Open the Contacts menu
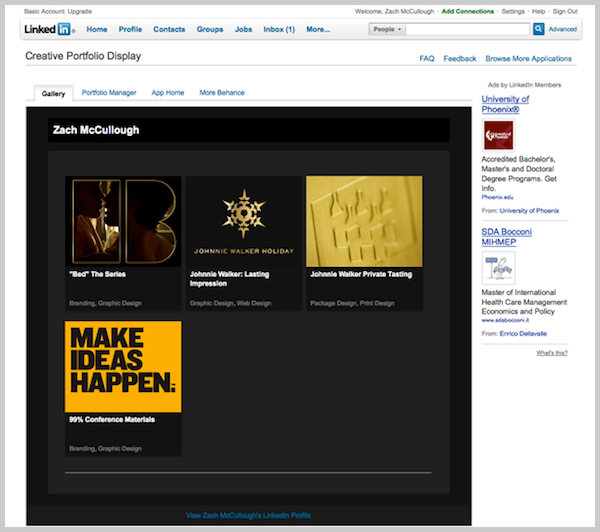This screenshot has width=600, height=532. [169, 29]
